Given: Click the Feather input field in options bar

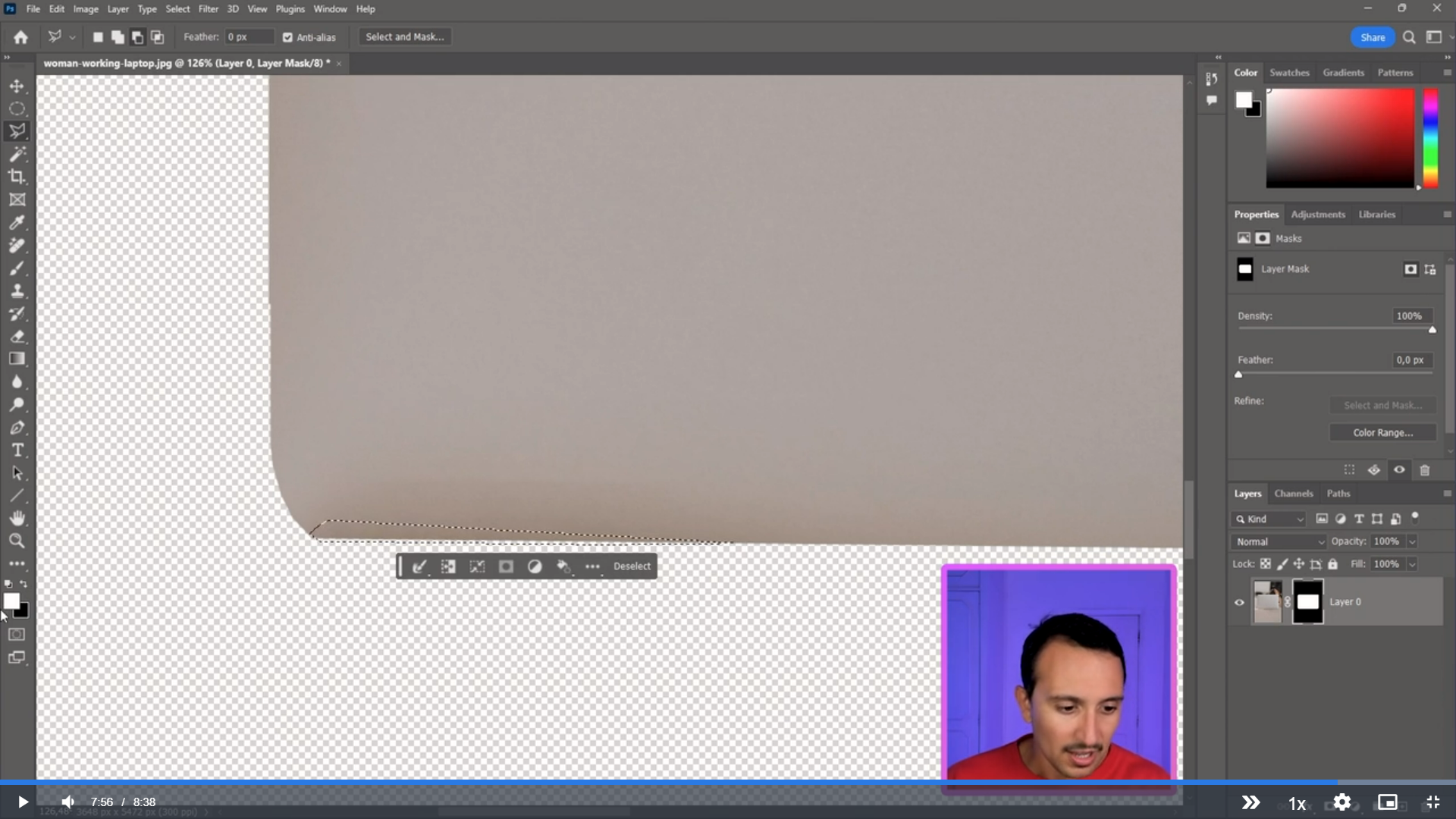Looking at the screenshot, I should point(249,37).
